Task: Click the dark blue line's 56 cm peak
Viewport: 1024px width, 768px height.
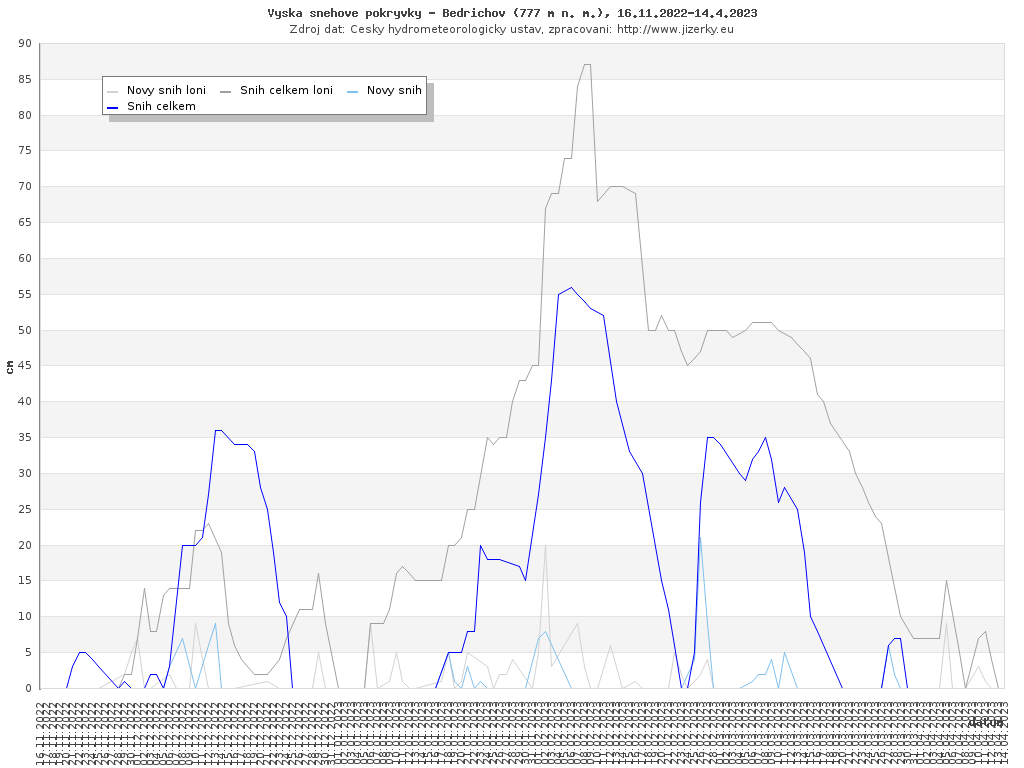Action: pyautogui.click(x=571, y=288)
